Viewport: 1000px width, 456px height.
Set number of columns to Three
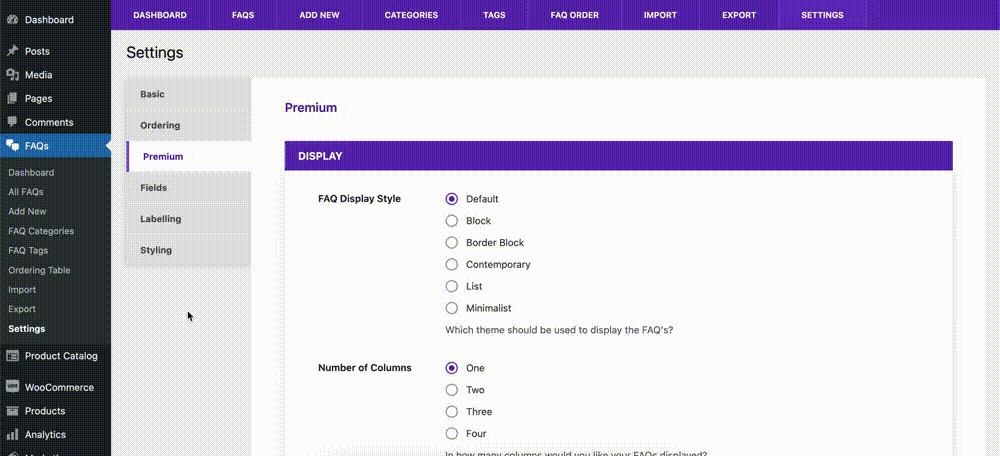pyautogui.click(x=452, y=411)
